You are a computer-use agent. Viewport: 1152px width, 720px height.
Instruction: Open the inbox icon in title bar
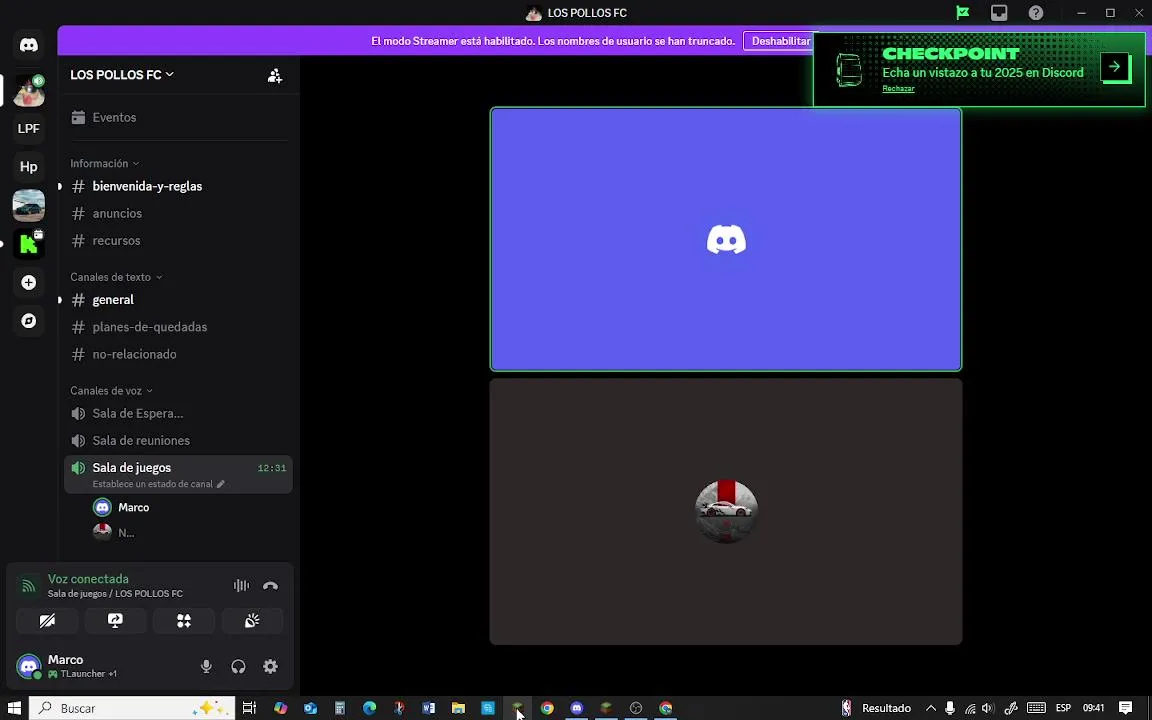coord(999,12)
